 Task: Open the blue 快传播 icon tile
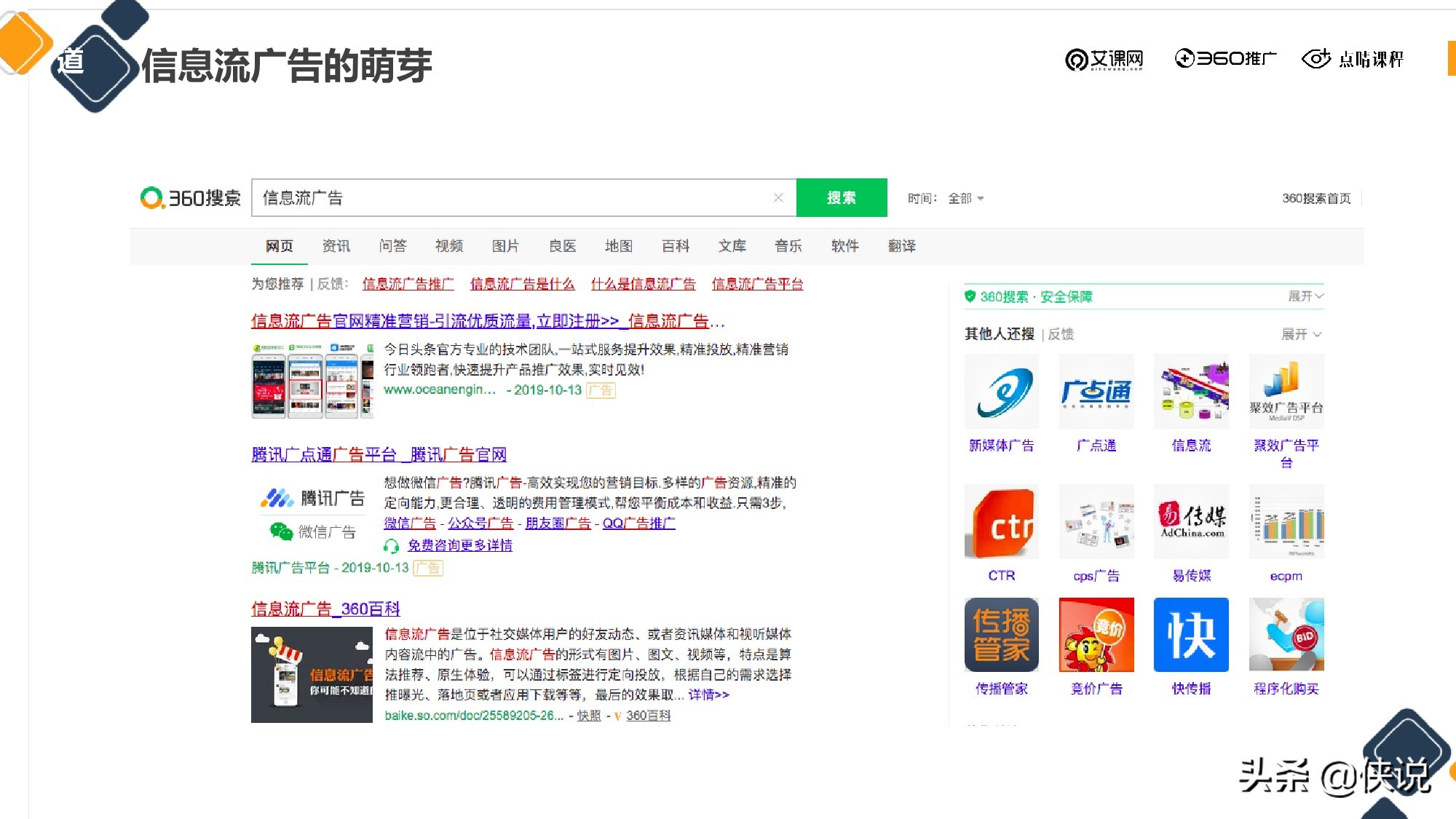(x=1192, y=634)
